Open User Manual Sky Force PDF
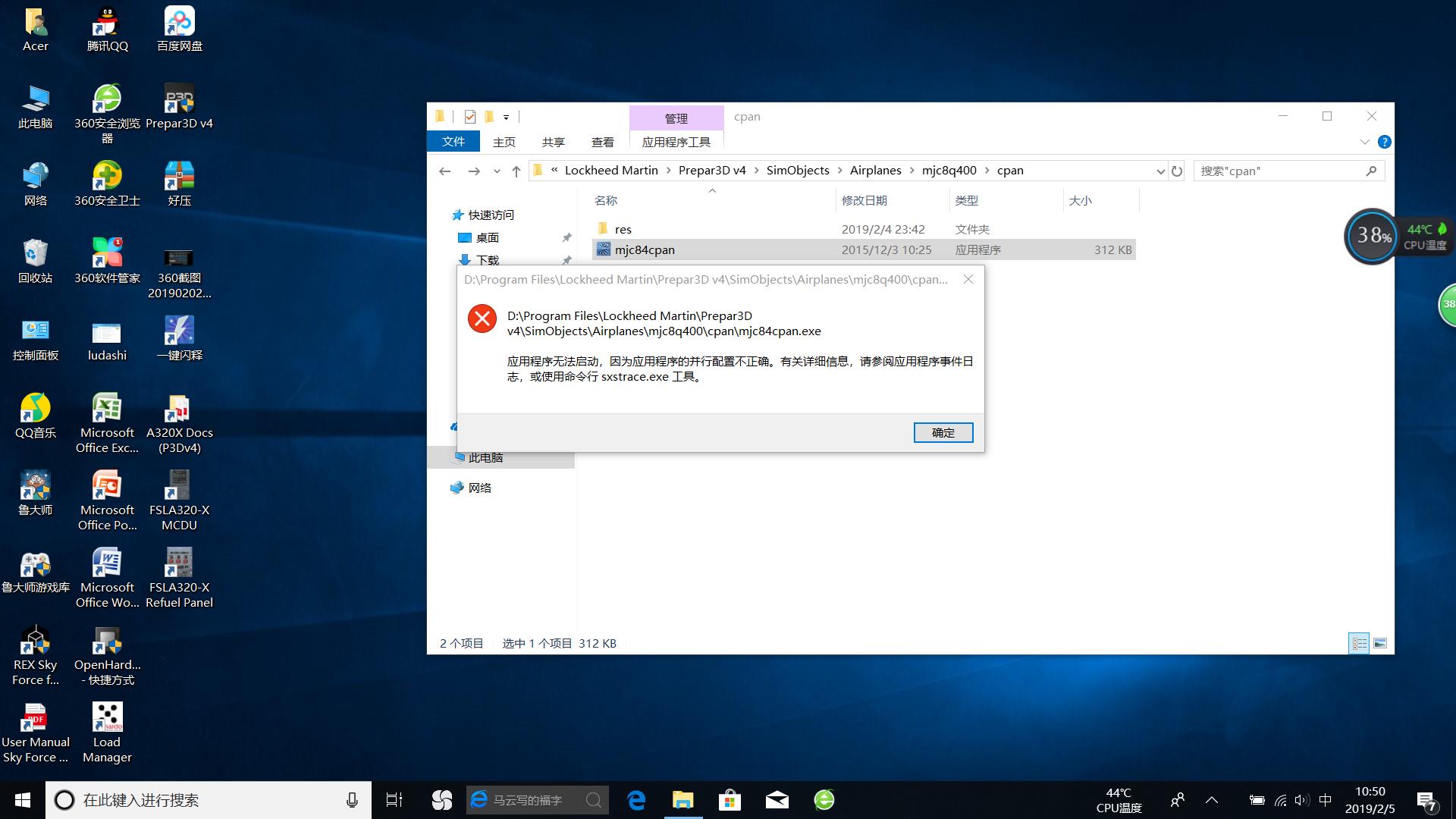Image resolution: width=1456 pixels, height=819 pixels. (36, 733)
